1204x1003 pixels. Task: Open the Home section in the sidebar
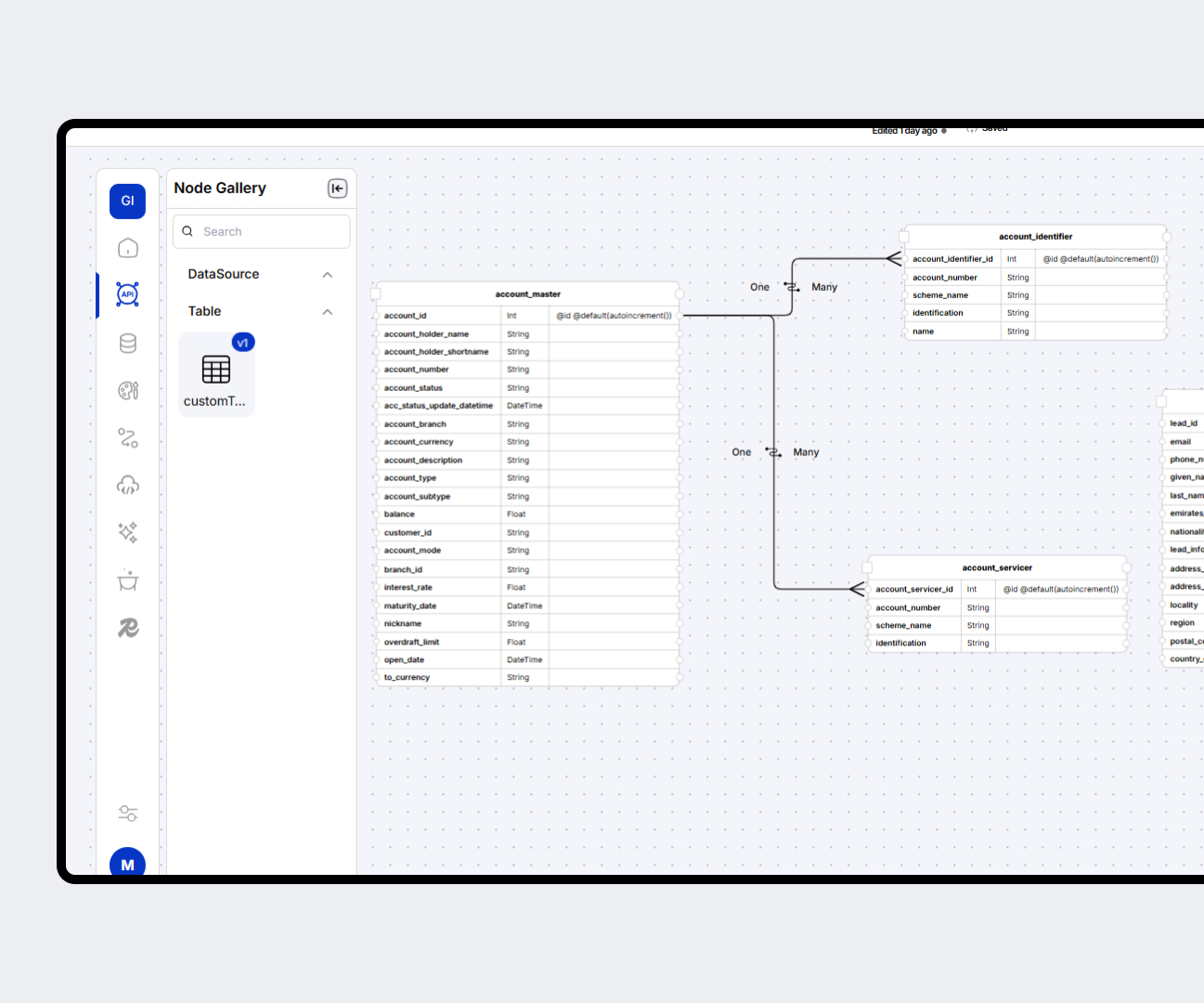(x=127, y=248)
